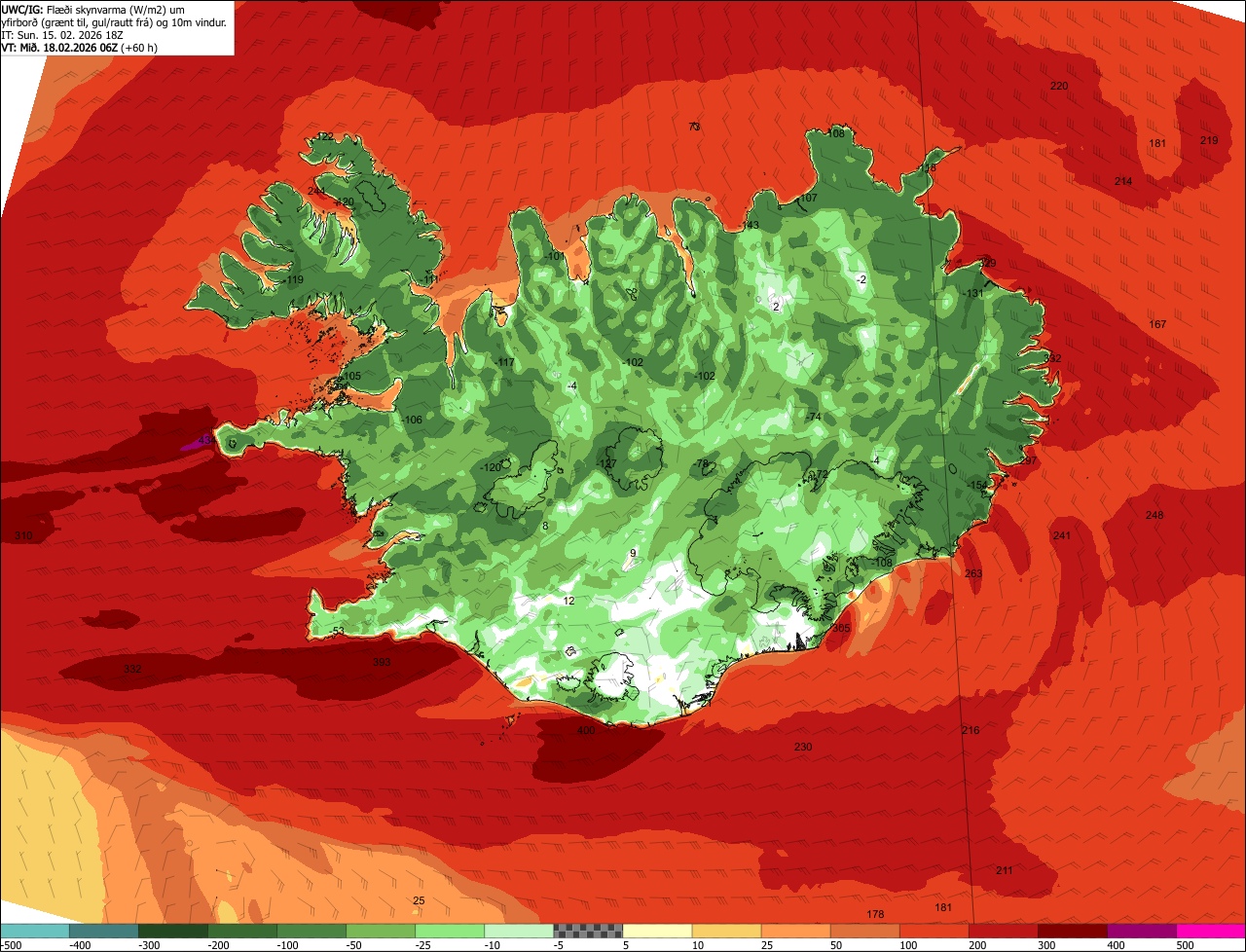Click the -25 to -10 light green swatch
This screenshot has width=1246, height=952.
(450, 931)
